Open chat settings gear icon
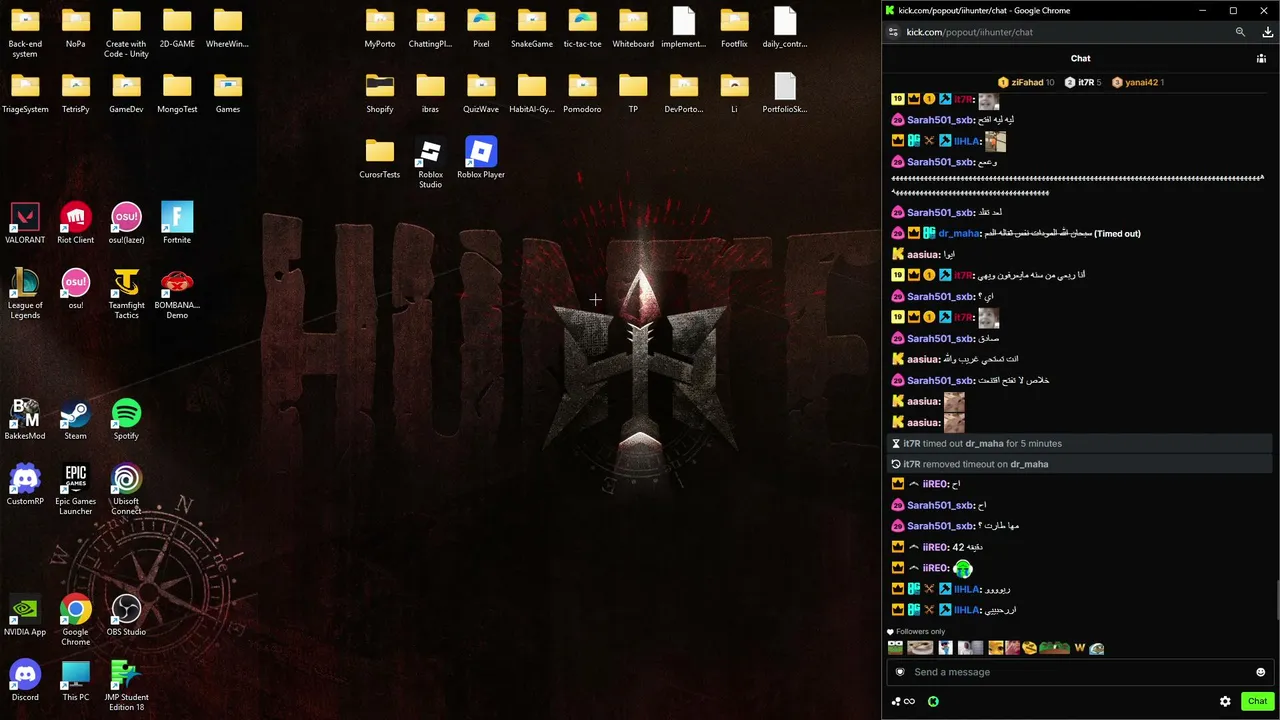Image resolution: width=1280 pixels, height=720 pixels. point(1225,702)
